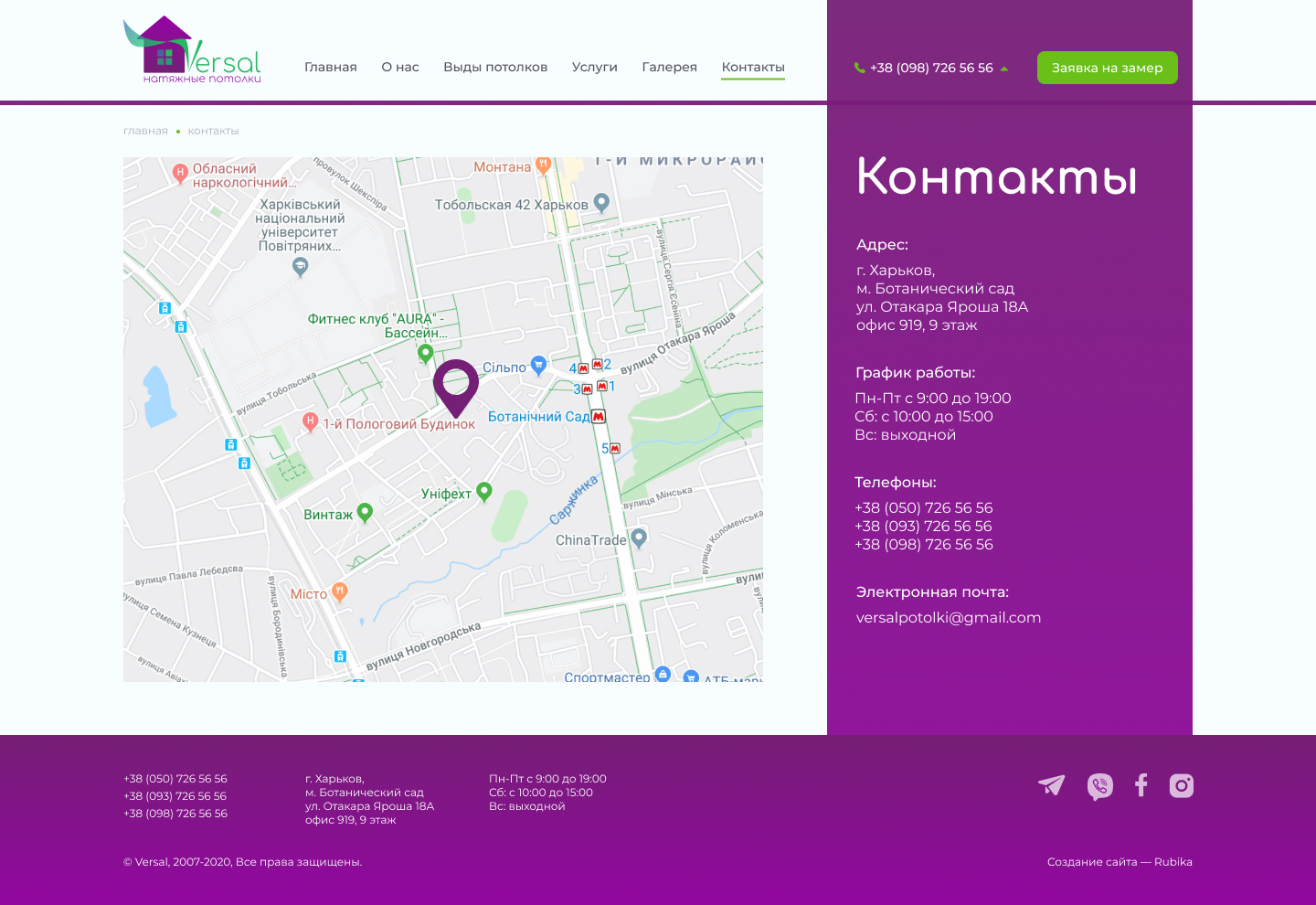Click the Обласний наркологічний hospital marker
Image resolution: width=1316 pixels, height=905 pixels.
point(180,172)
